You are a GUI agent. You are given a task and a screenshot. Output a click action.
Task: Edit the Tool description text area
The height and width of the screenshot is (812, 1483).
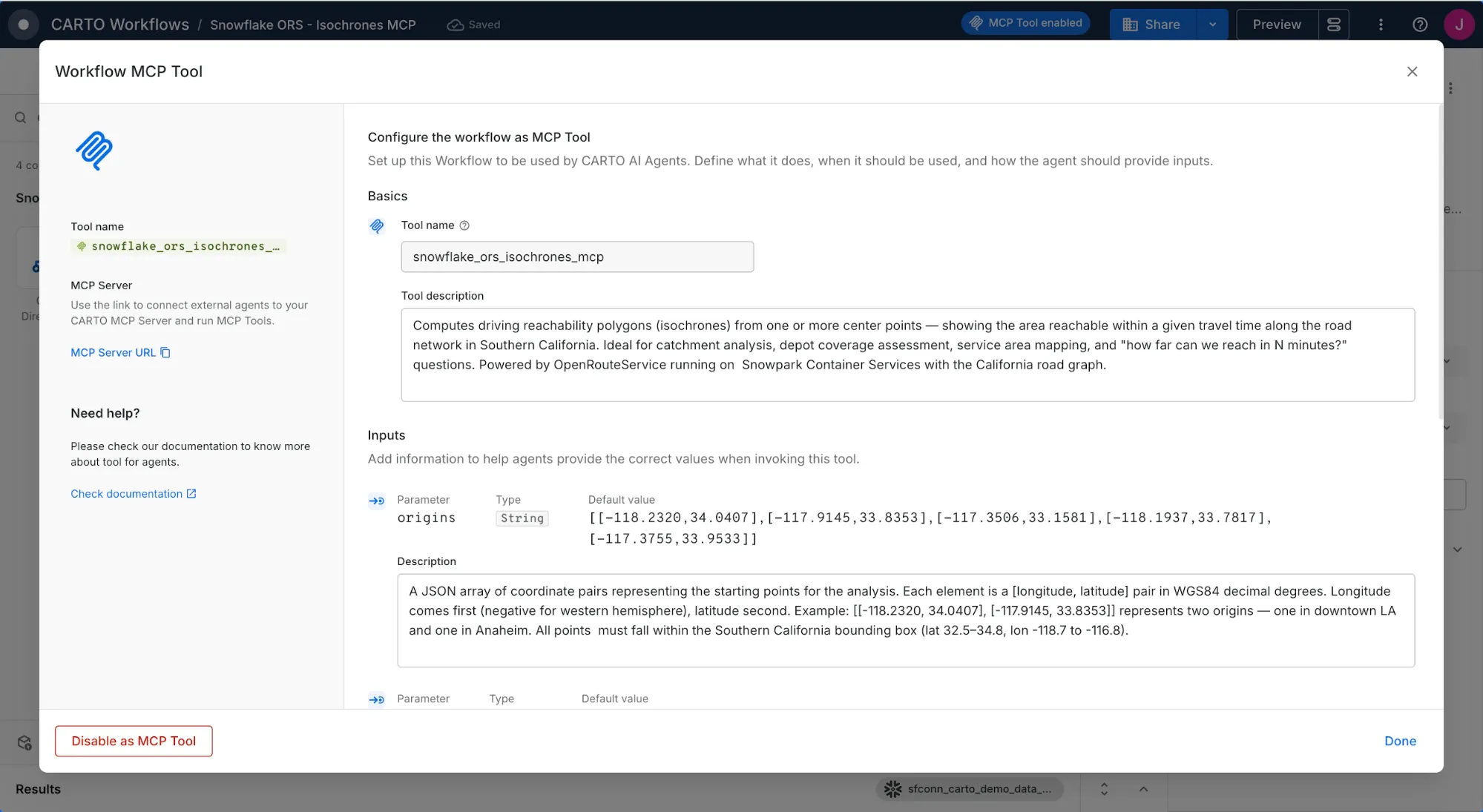(907, 354)
